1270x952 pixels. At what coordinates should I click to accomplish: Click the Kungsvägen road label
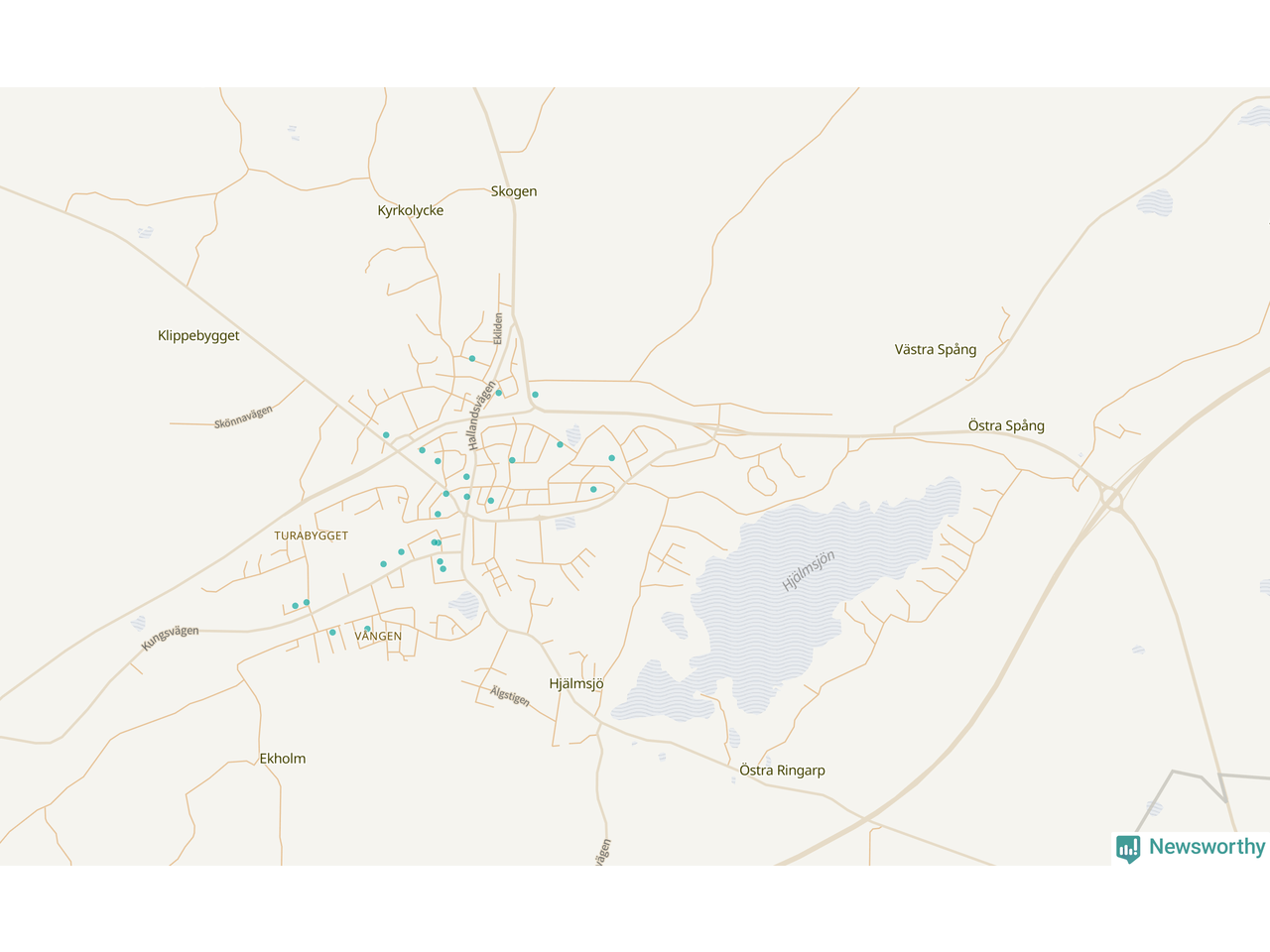170,638
